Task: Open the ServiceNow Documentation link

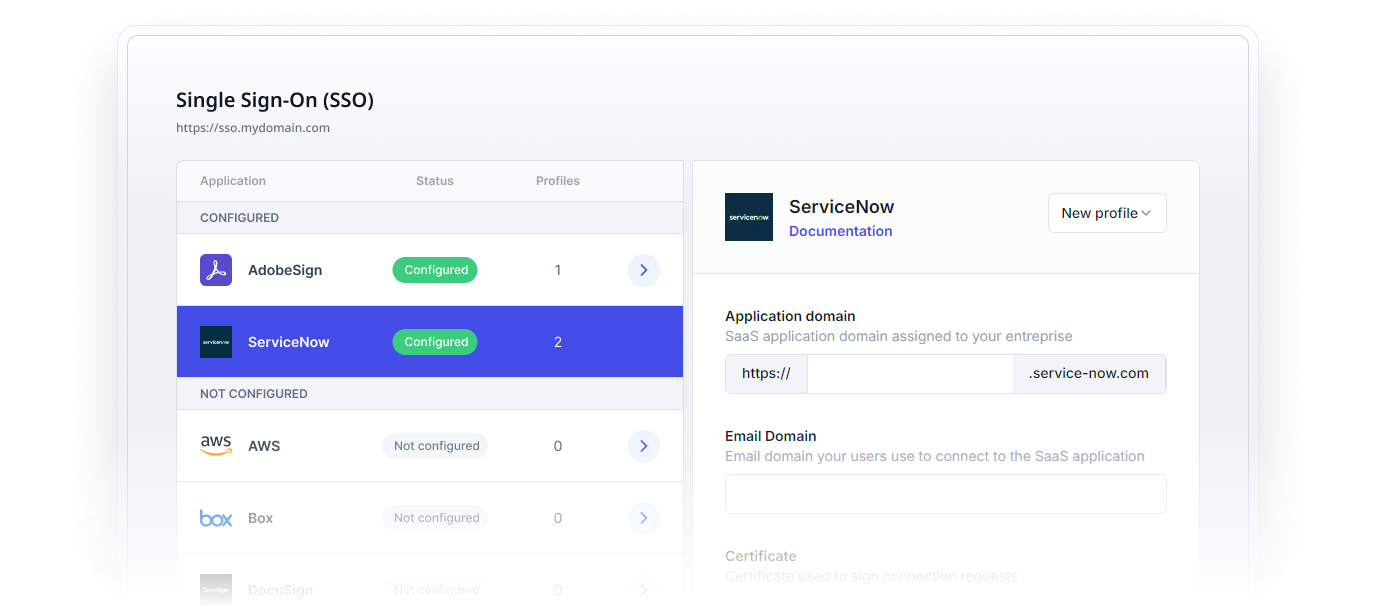Action: (x=840, y=231)
